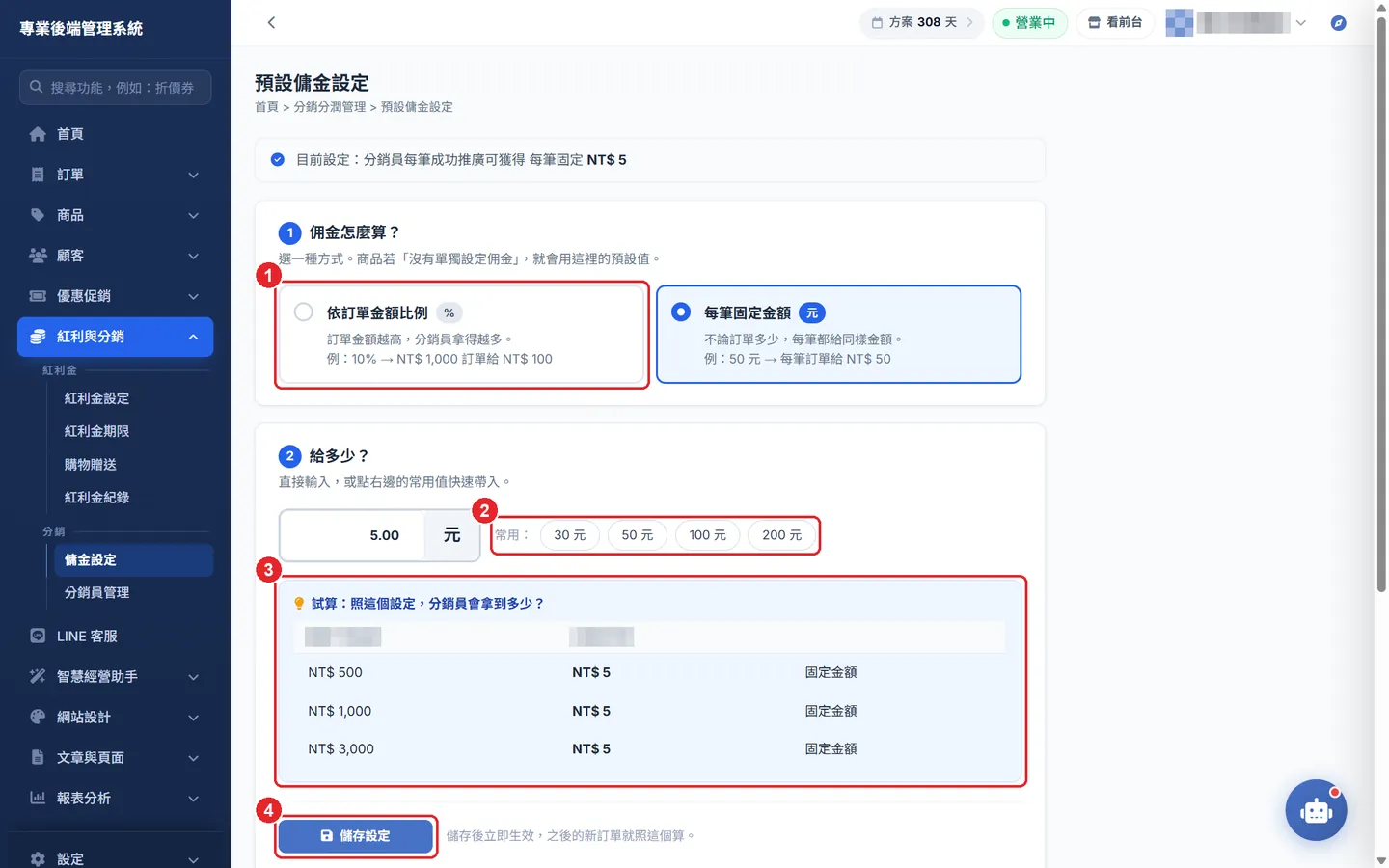1389x868 pixels.
Task: Open 紅利金期限 submenu item
Action: [96, 431]
